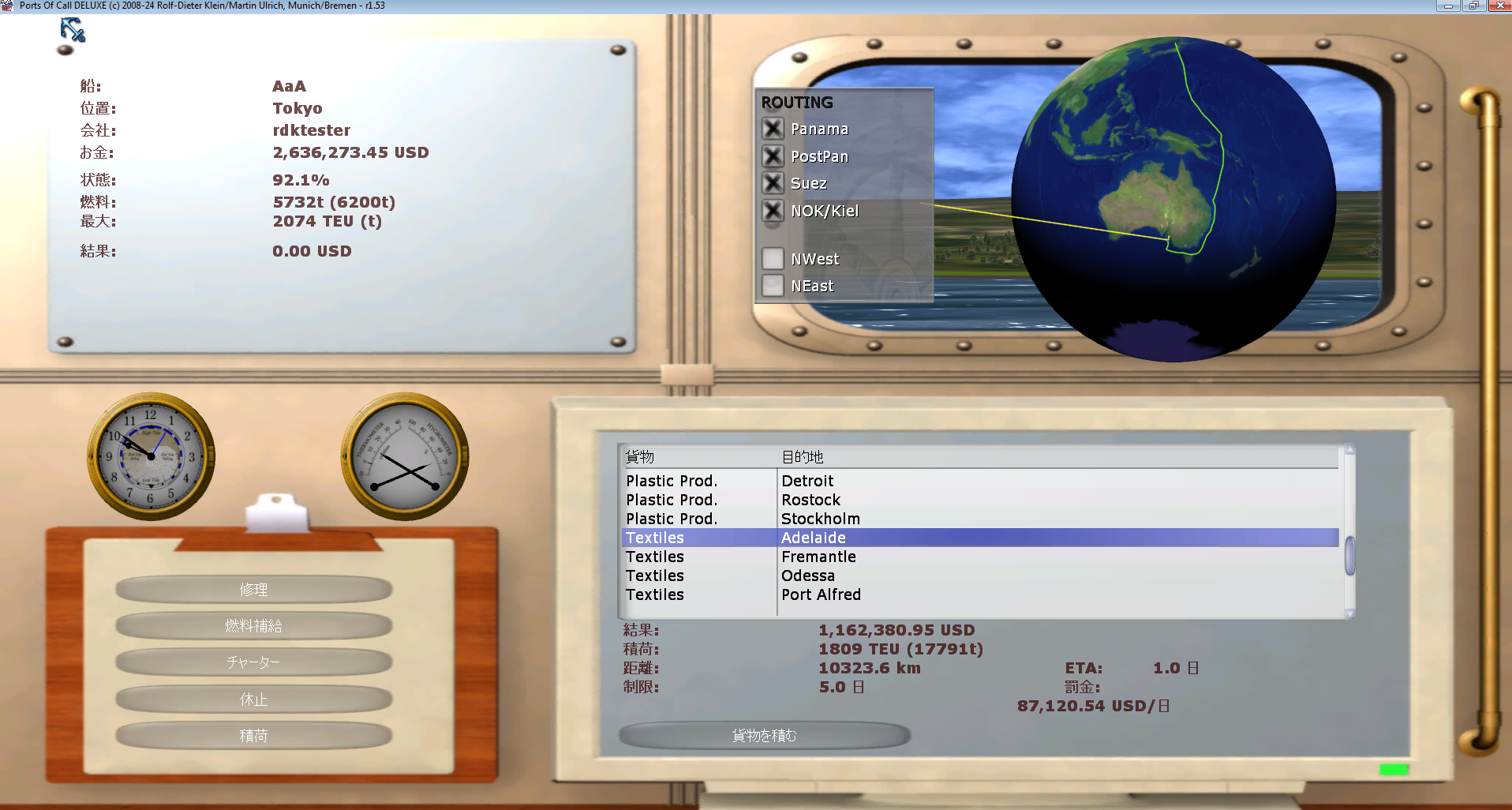Close the Ports Of Call window

(x=1499, y=6)
